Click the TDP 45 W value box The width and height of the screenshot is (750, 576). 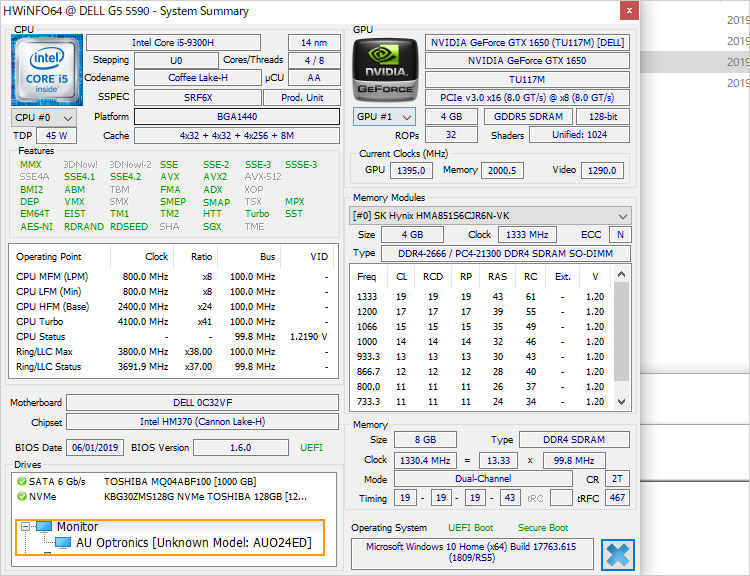(56, 135)
